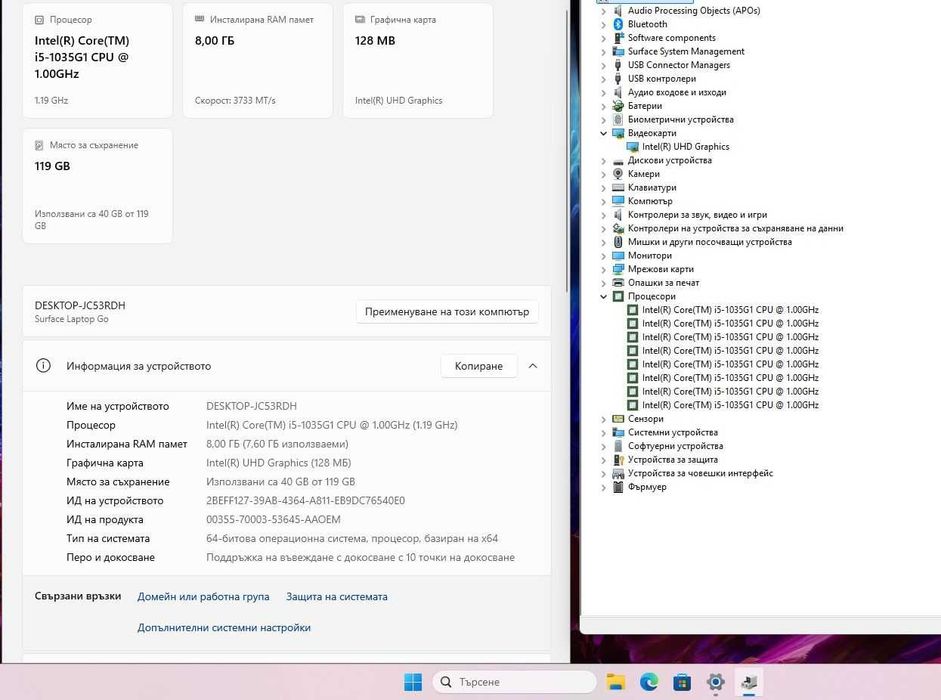Select the first Intel Core i5-1035G1 processor entry
941x700 pixels.
click(x=730, y=310)
